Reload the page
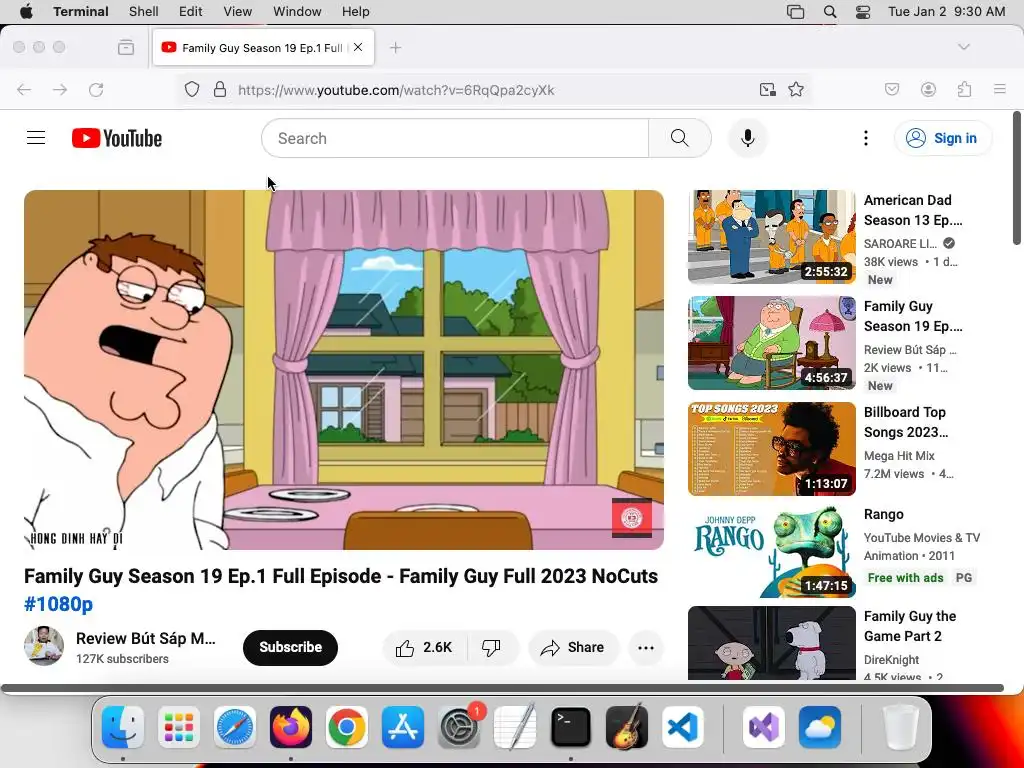Image resolution: width=1024 pixels, height=768 pixels. point(96,89)
